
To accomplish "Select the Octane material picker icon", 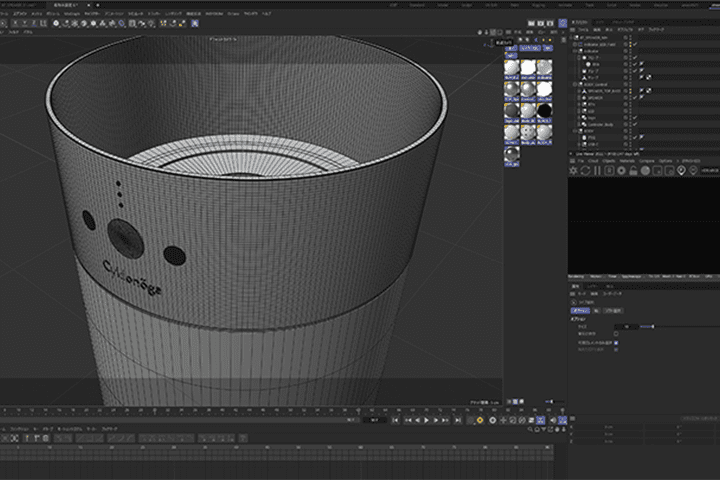I will 693,170.
